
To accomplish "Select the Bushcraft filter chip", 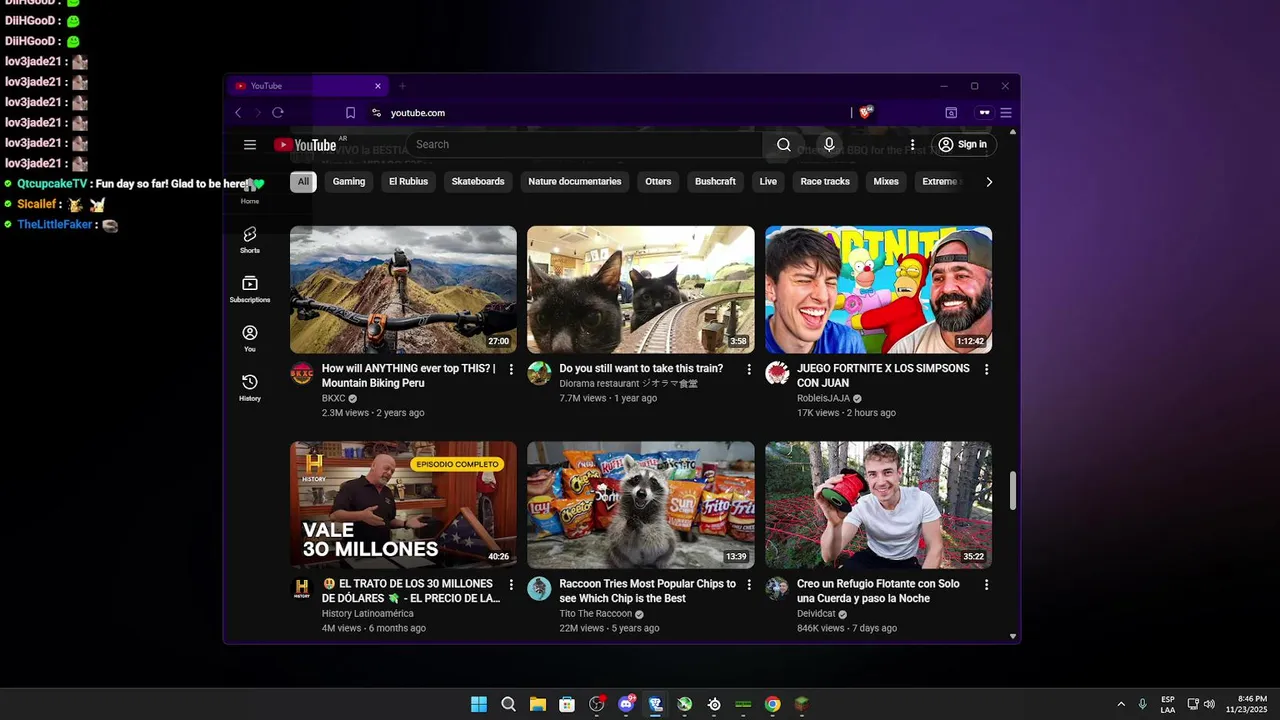I will click(x=715, y=182).
